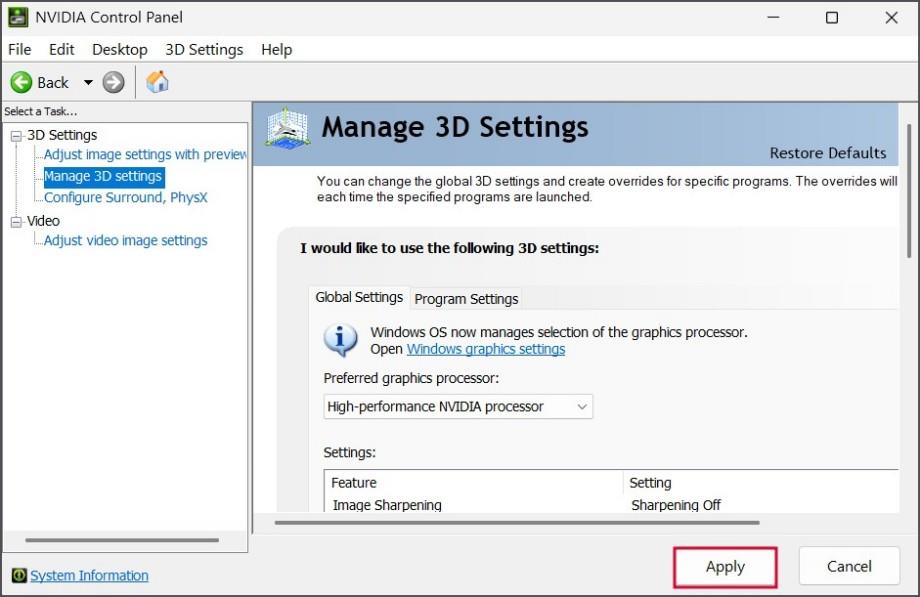This screenshot has height=597, width=920.
Task: Click the task pane horizontal scrollbar
Action: pyautogui.click(x=122, y=540)
